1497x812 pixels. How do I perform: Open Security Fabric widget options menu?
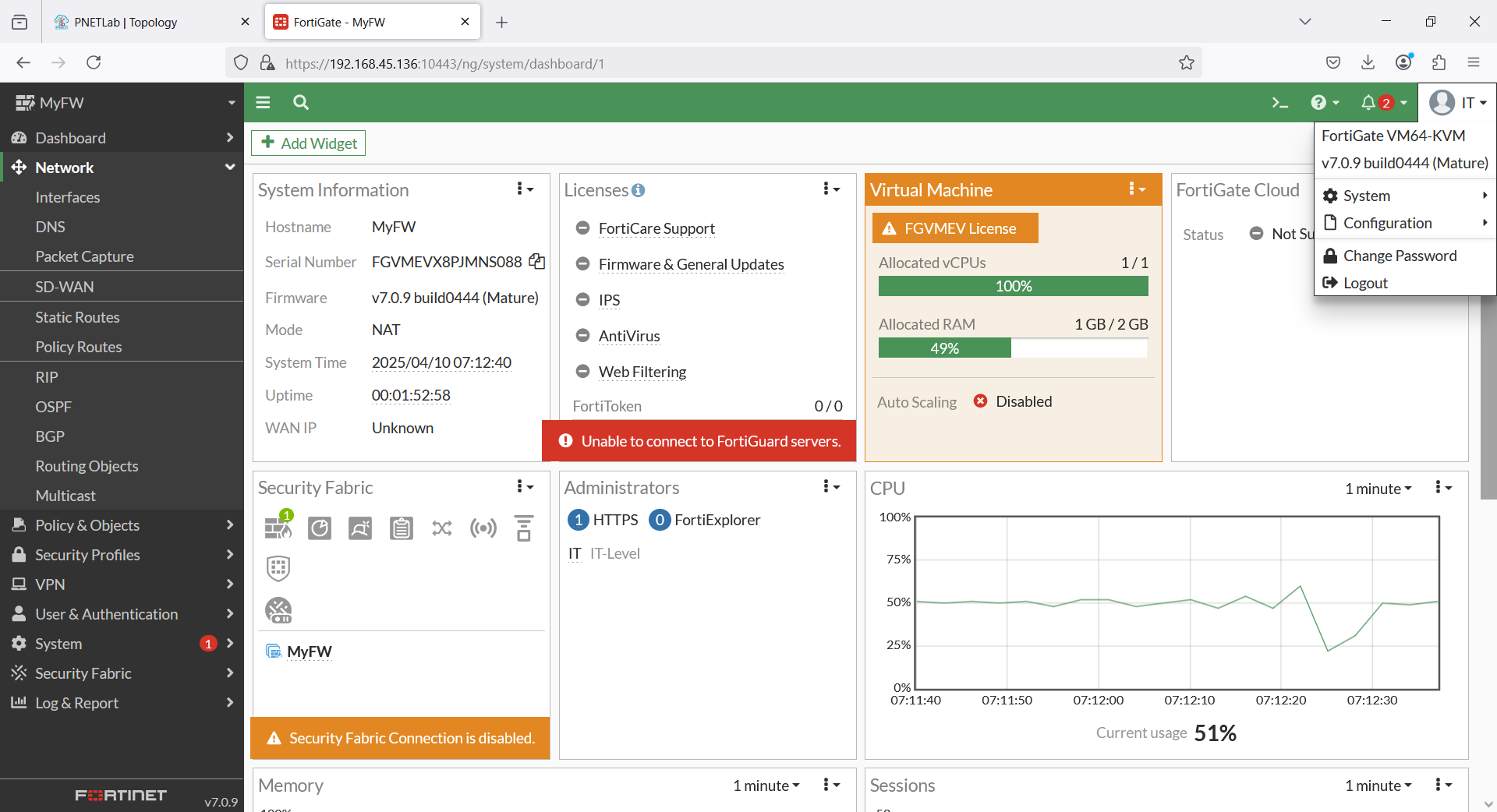(x=525, y=486)
